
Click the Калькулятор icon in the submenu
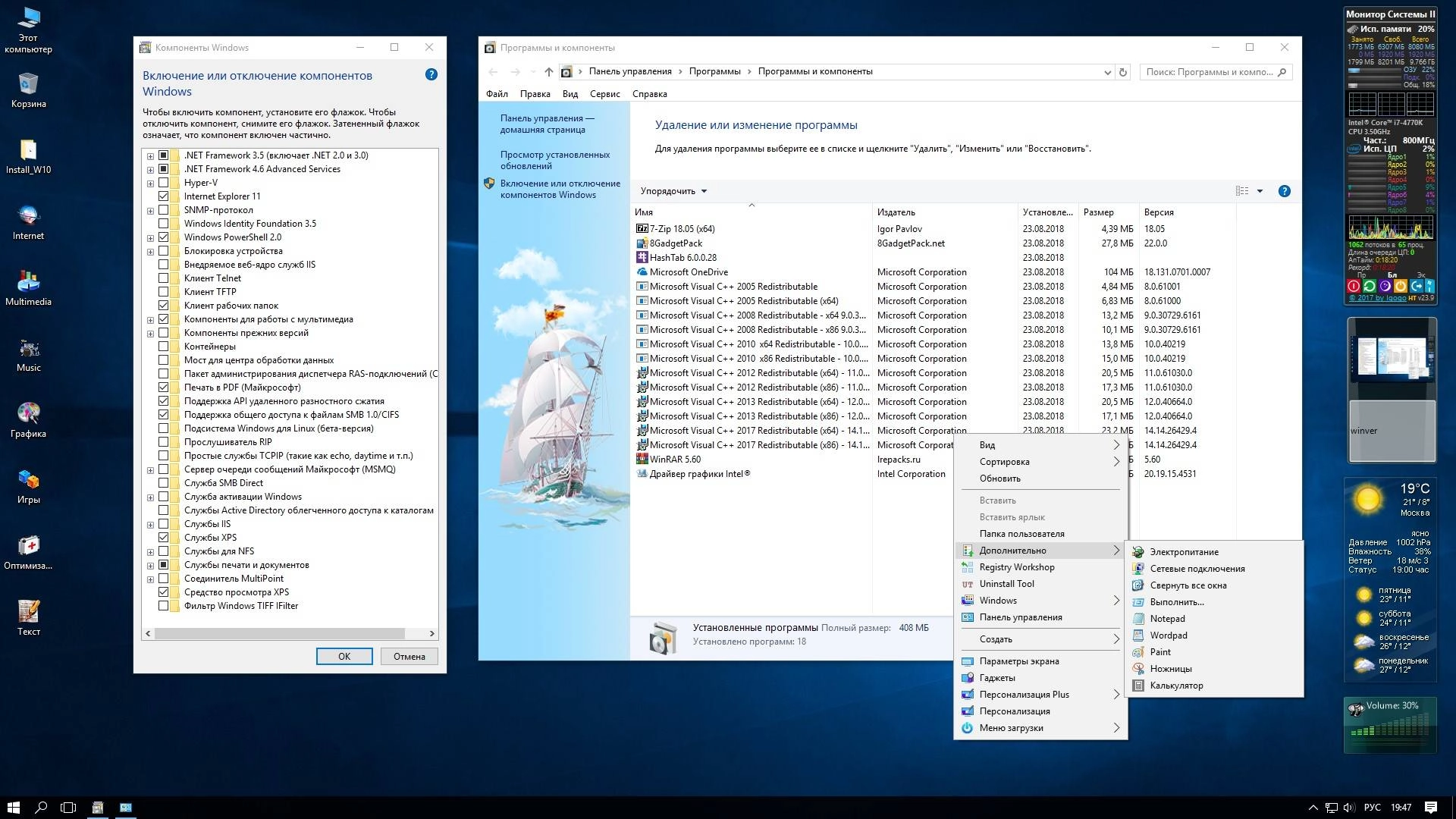1137,686
